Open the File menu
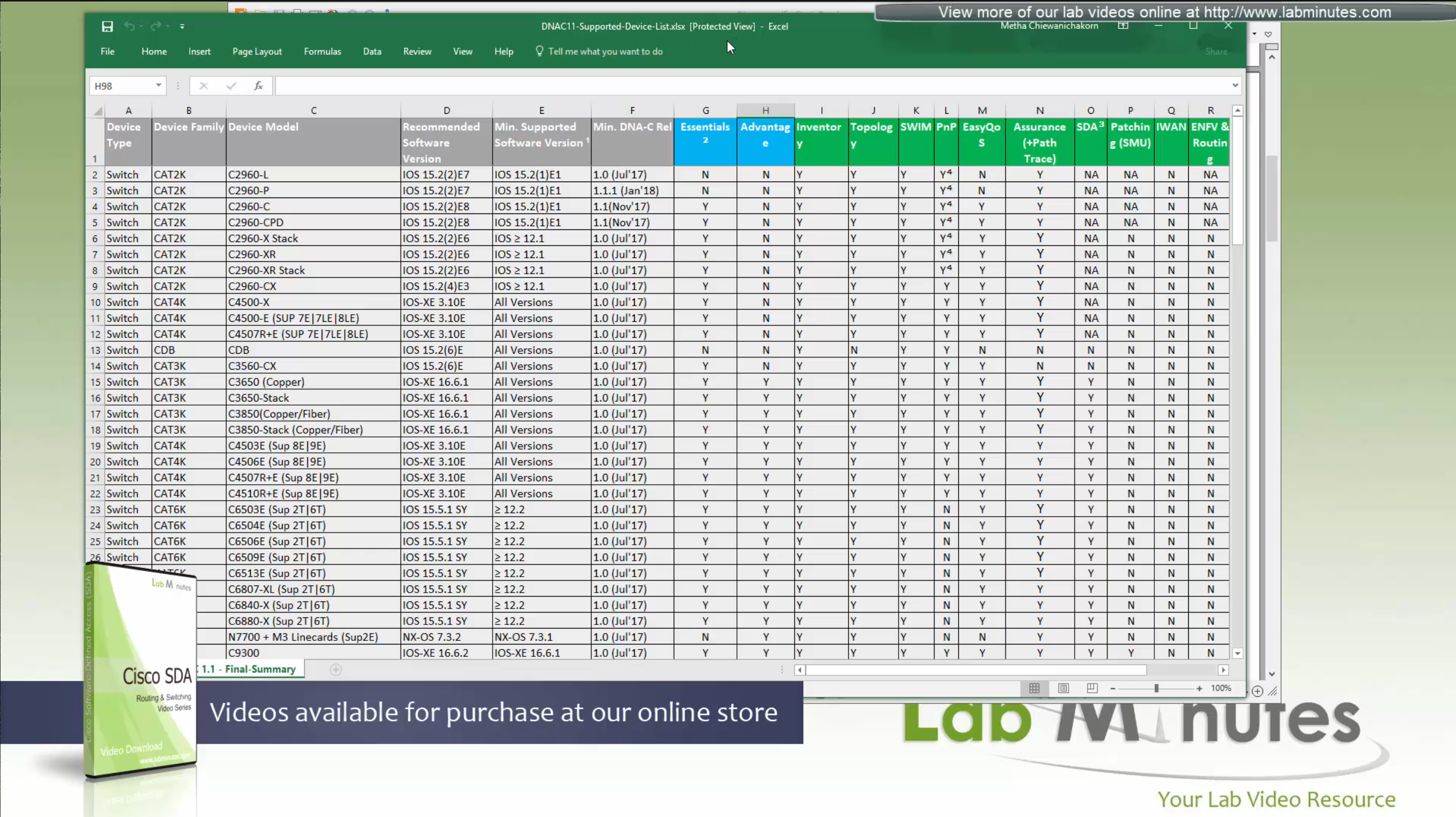 click(x=107, y=51)
